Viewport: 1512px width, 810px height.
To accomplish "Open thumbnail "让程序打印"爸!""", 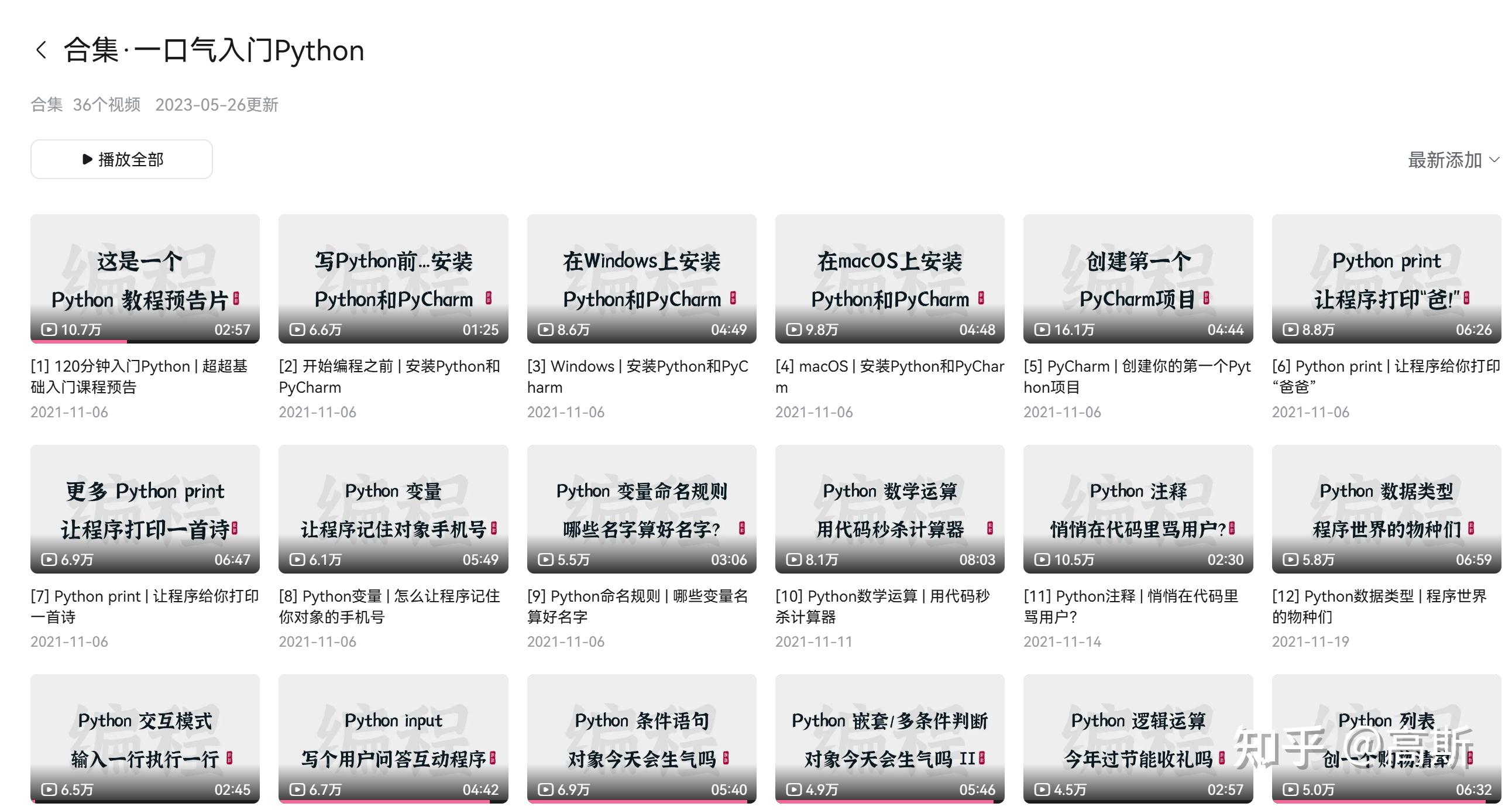I will coord(1386,278).
